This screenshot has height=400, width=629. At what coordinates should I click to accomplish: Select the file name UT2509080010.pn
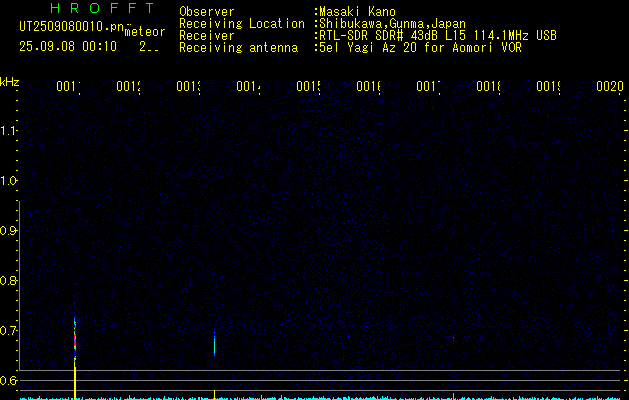71,27
